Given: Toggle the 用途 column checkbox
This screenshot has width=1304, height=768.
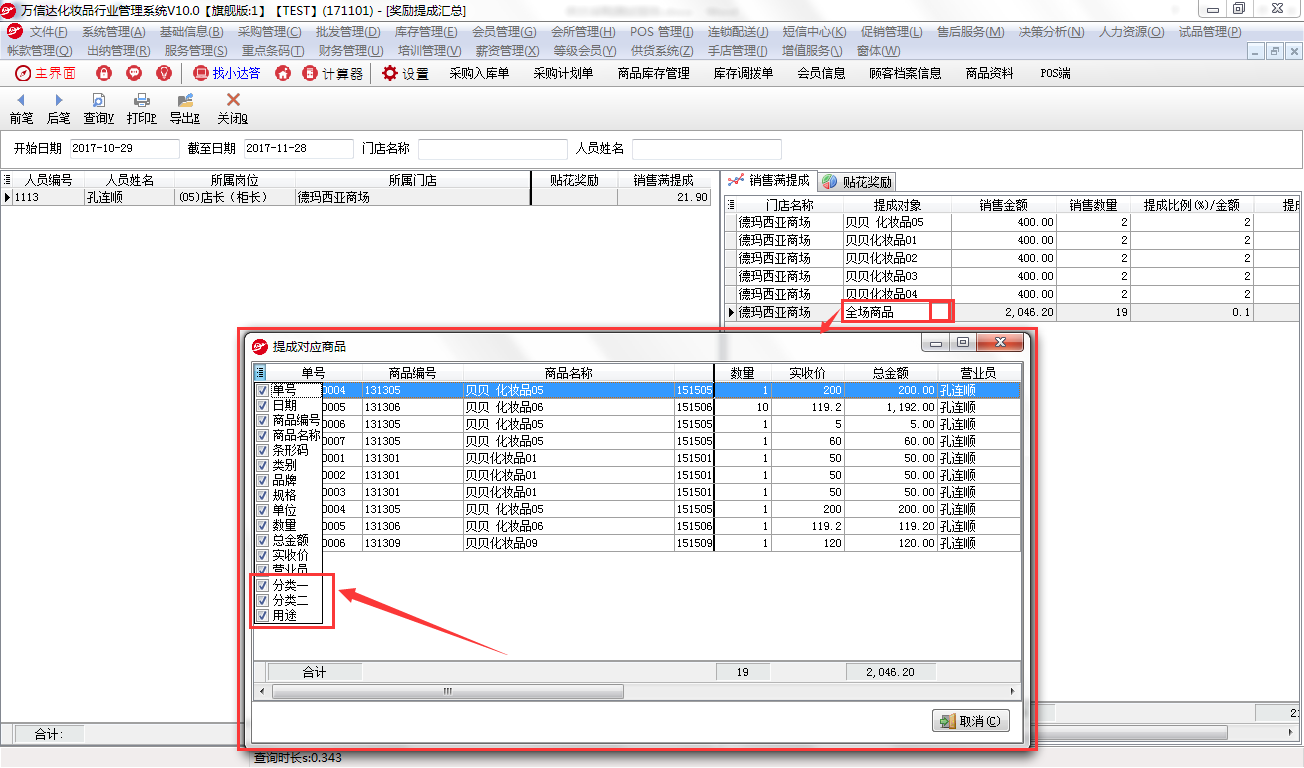Looking at the screenshot, I should pyautogui.click(x=262, y=615).
